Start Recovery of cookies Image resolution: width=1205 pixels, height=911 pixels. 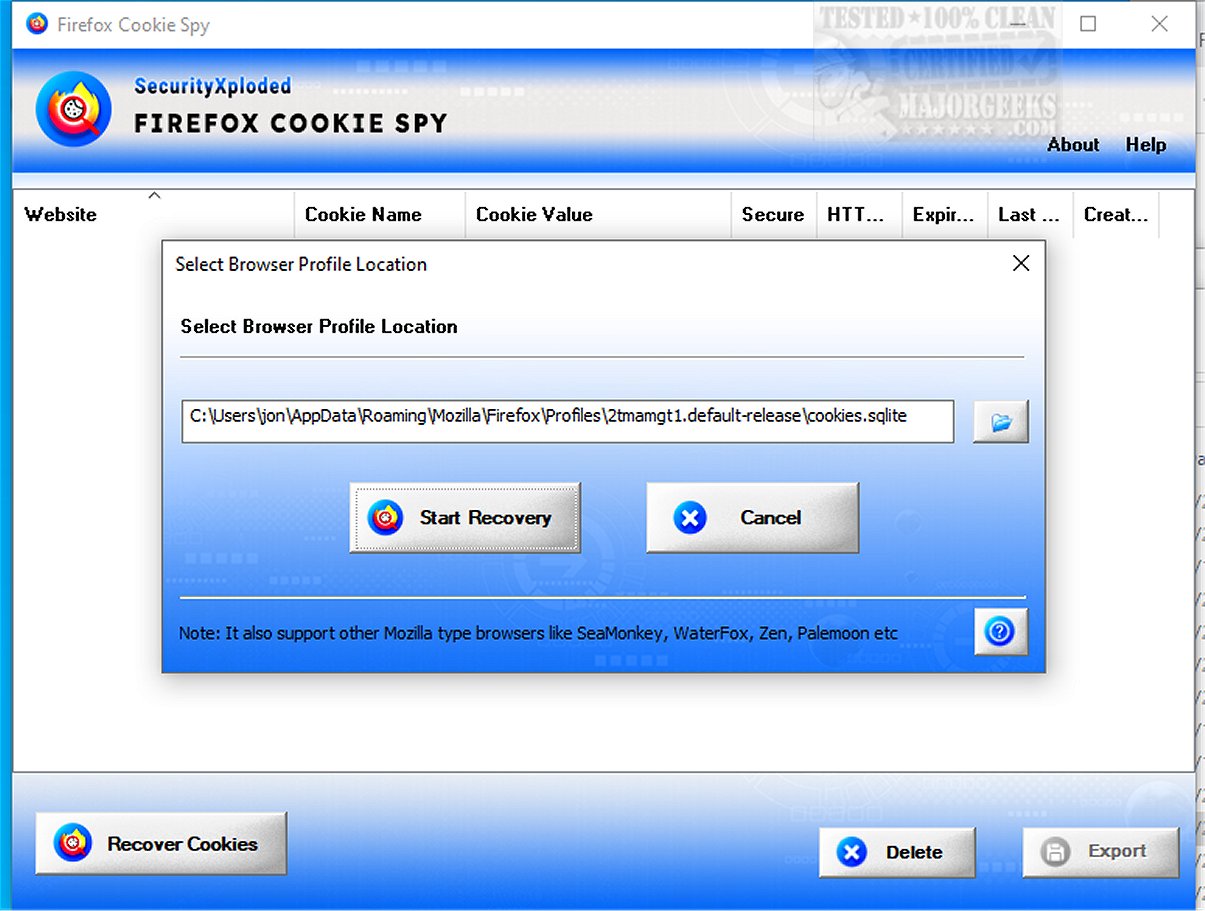pos(465,518)
